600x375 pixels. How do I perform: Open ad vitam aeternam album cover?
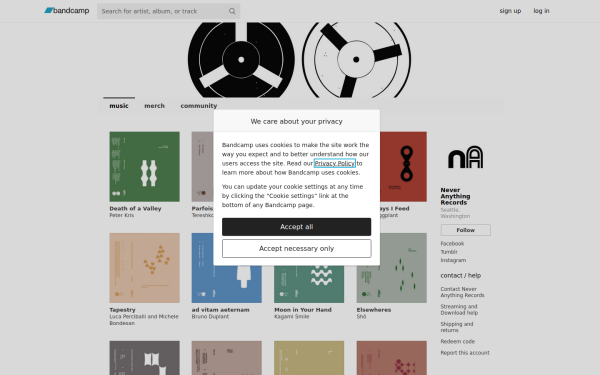227,284
